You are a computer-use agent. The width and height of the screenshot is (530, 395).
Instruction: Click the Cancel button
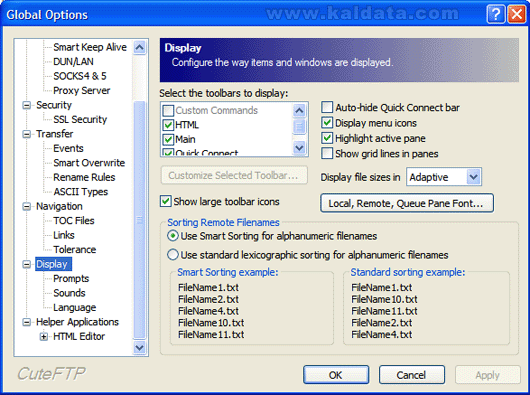[x=412, y=375]
